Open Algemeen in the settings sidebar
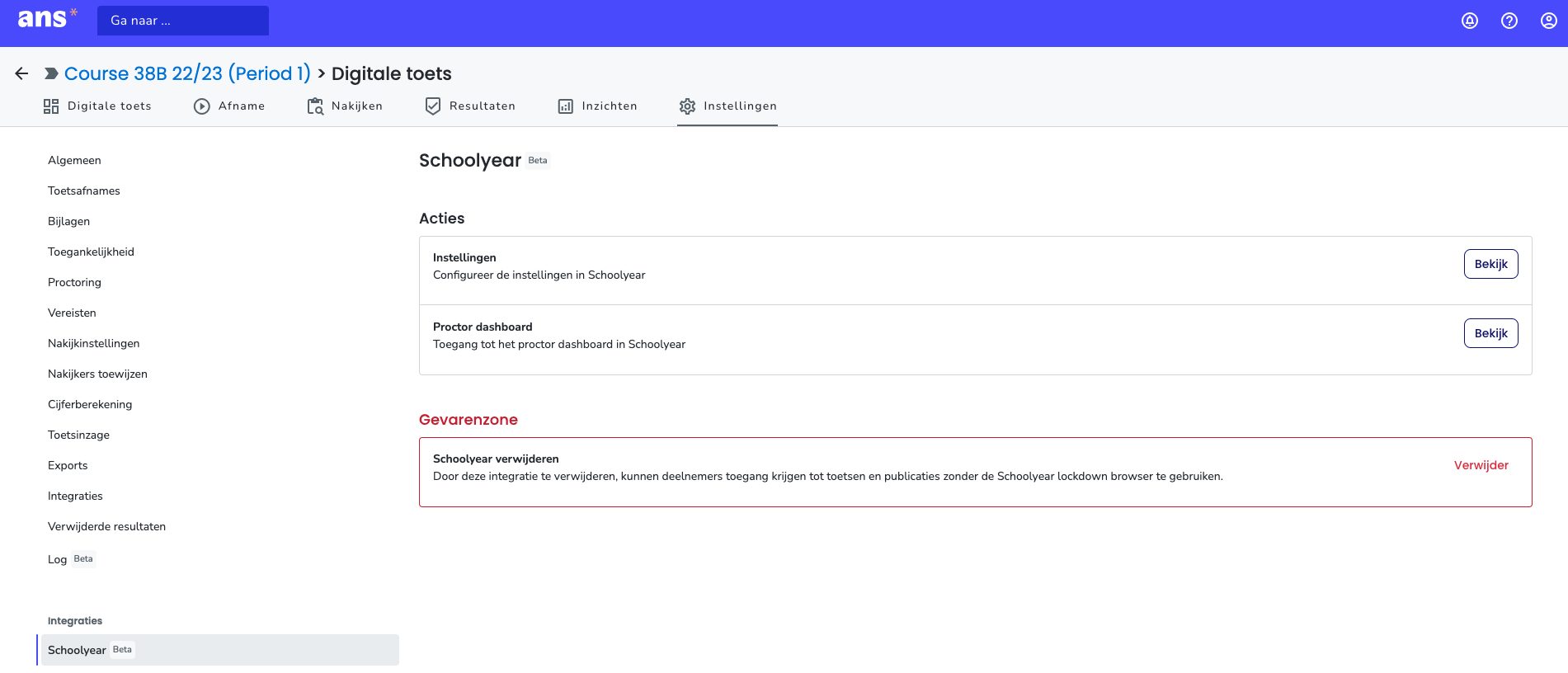1568x673 pixels. pyautogui.click(x=74, y=160)
